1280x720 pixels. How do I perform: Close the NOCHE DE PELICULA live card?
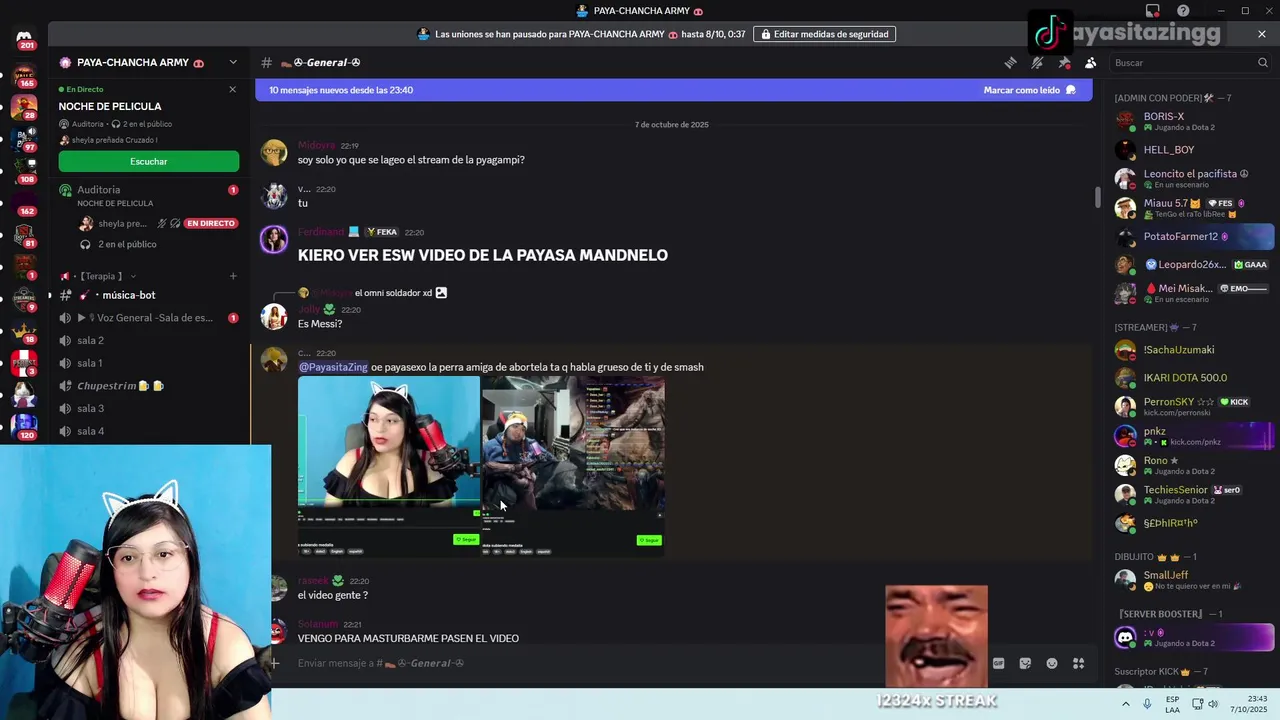tap(233, 89)
